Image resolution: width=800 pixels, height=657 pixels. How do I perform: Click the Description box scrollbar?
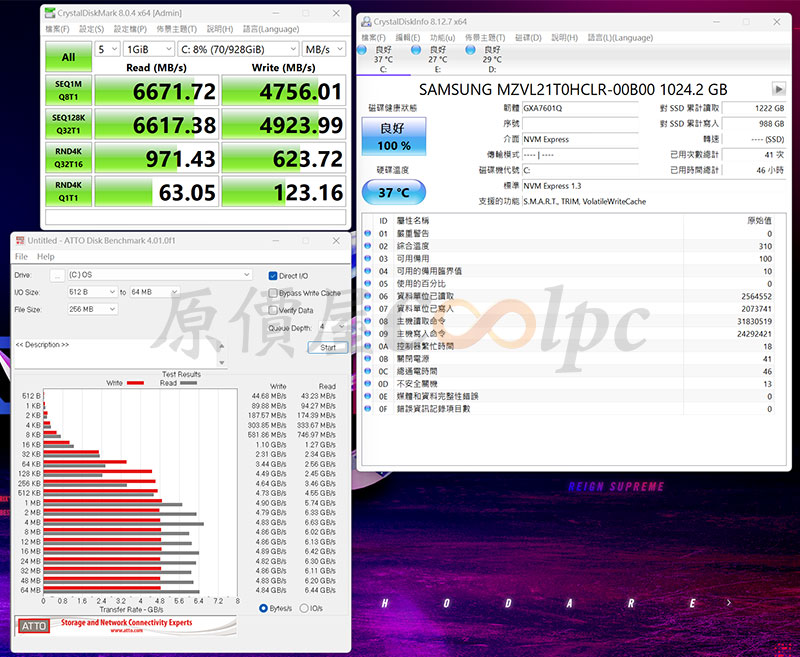221,353
